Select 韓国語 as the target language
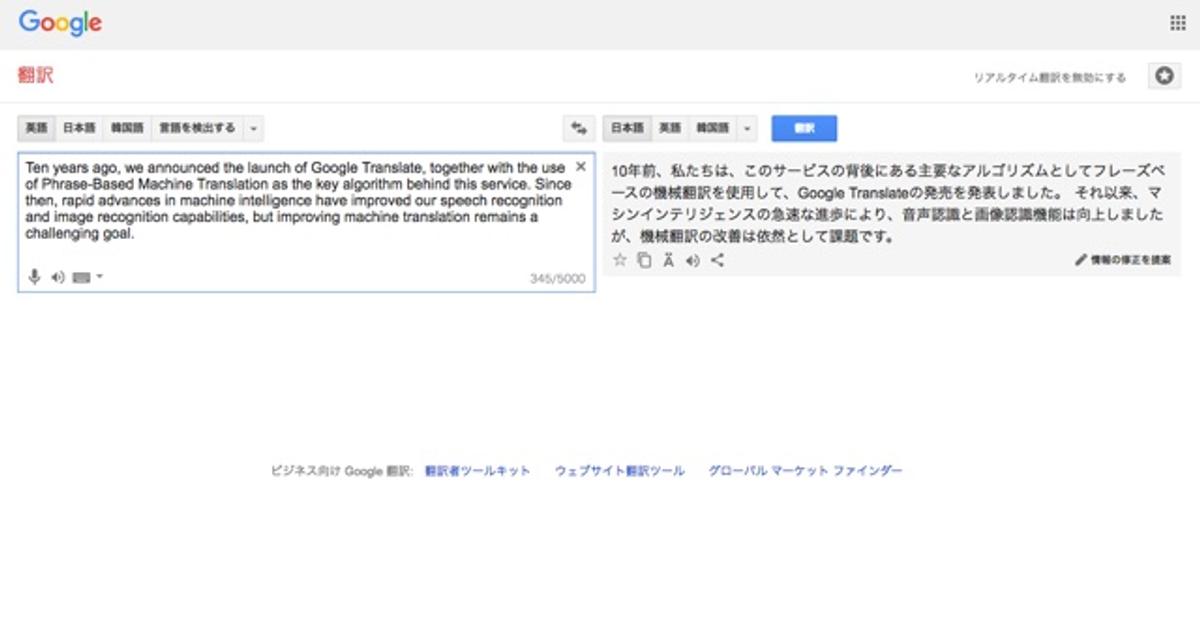 711,128
